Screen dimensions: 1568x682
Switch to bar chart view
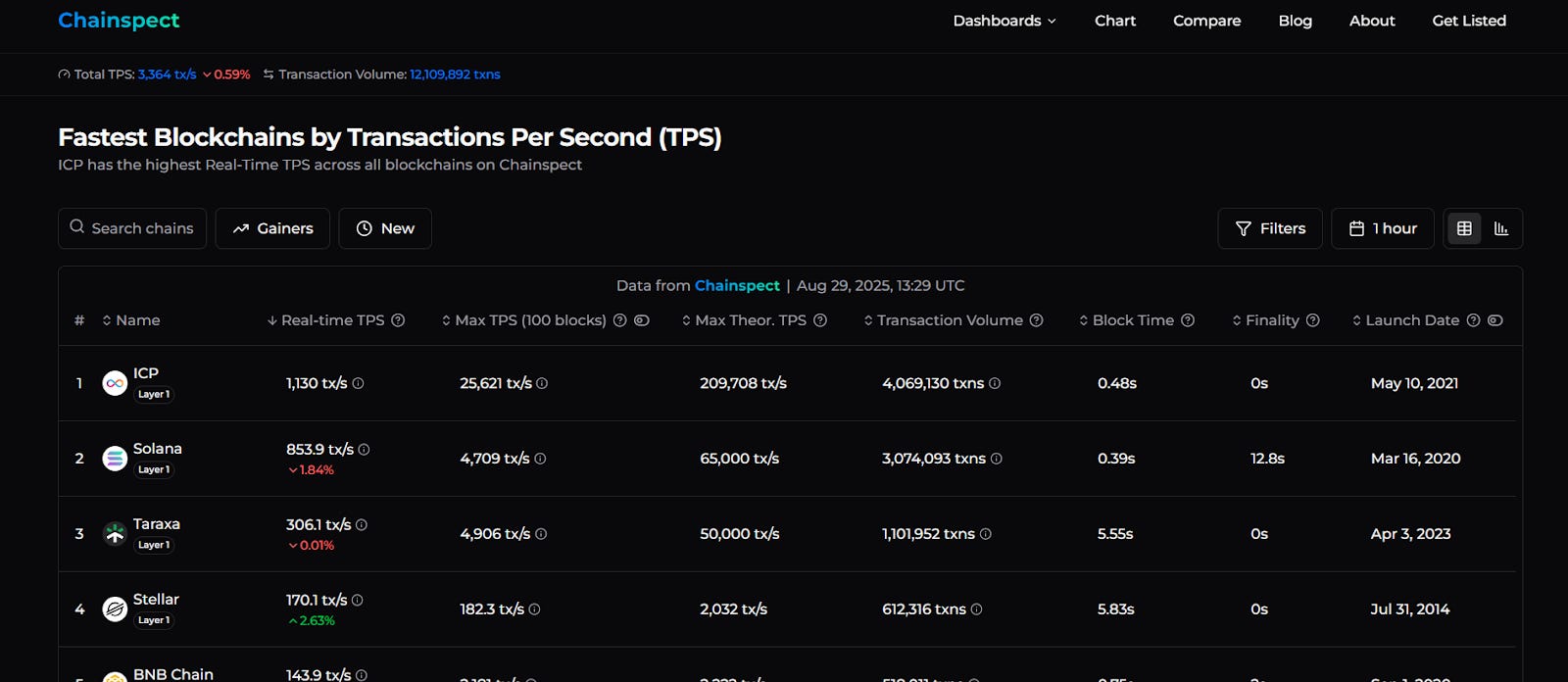point(1501,228)
